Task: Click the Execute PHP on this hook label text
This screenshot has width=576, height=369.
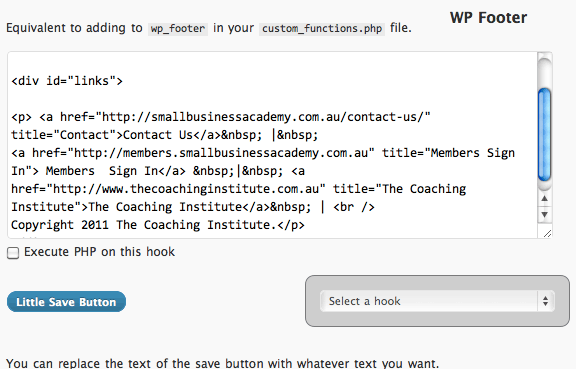Action: point(99,252)
